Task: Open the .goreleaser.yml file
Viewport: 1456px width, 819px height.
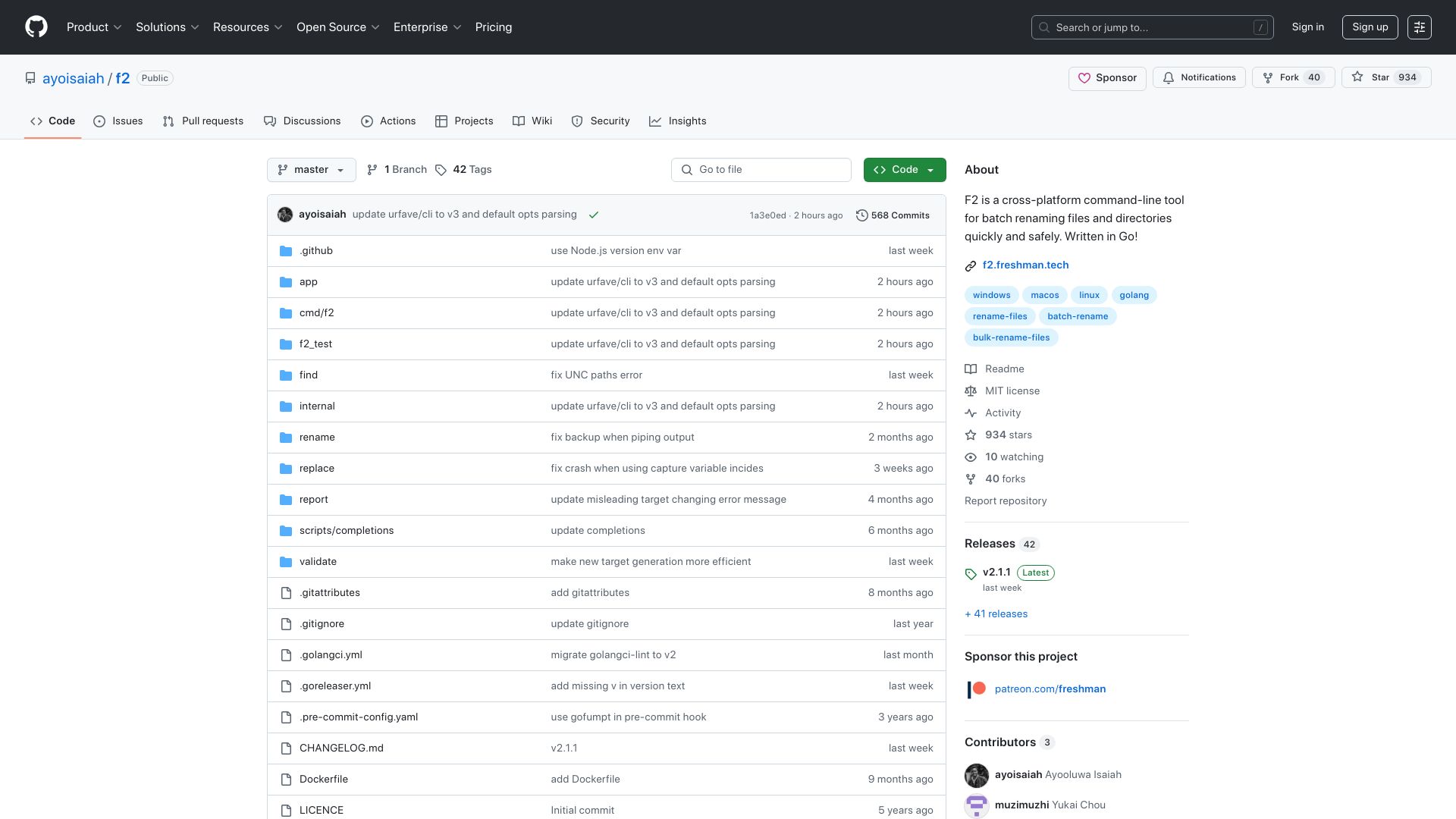Action: pyautogui.click(x=335, y=686)
